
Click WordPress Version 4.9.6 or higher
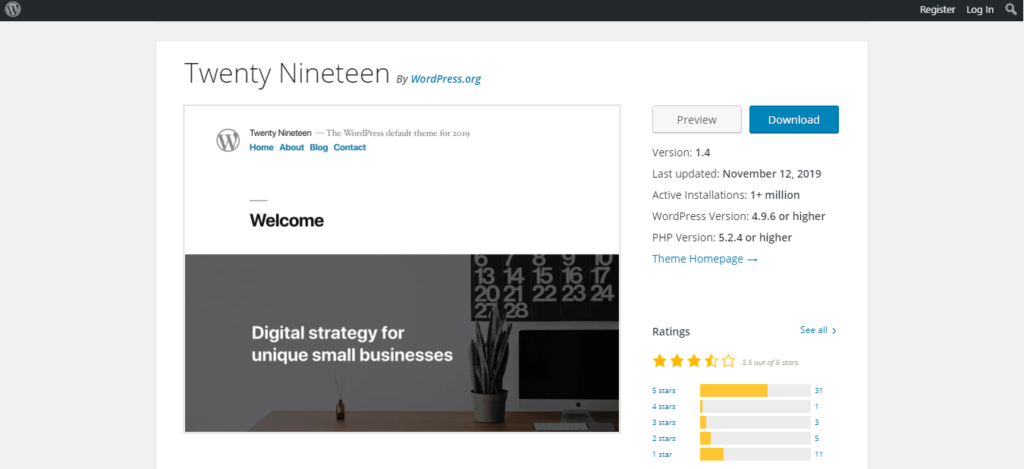tap(739, 216)
